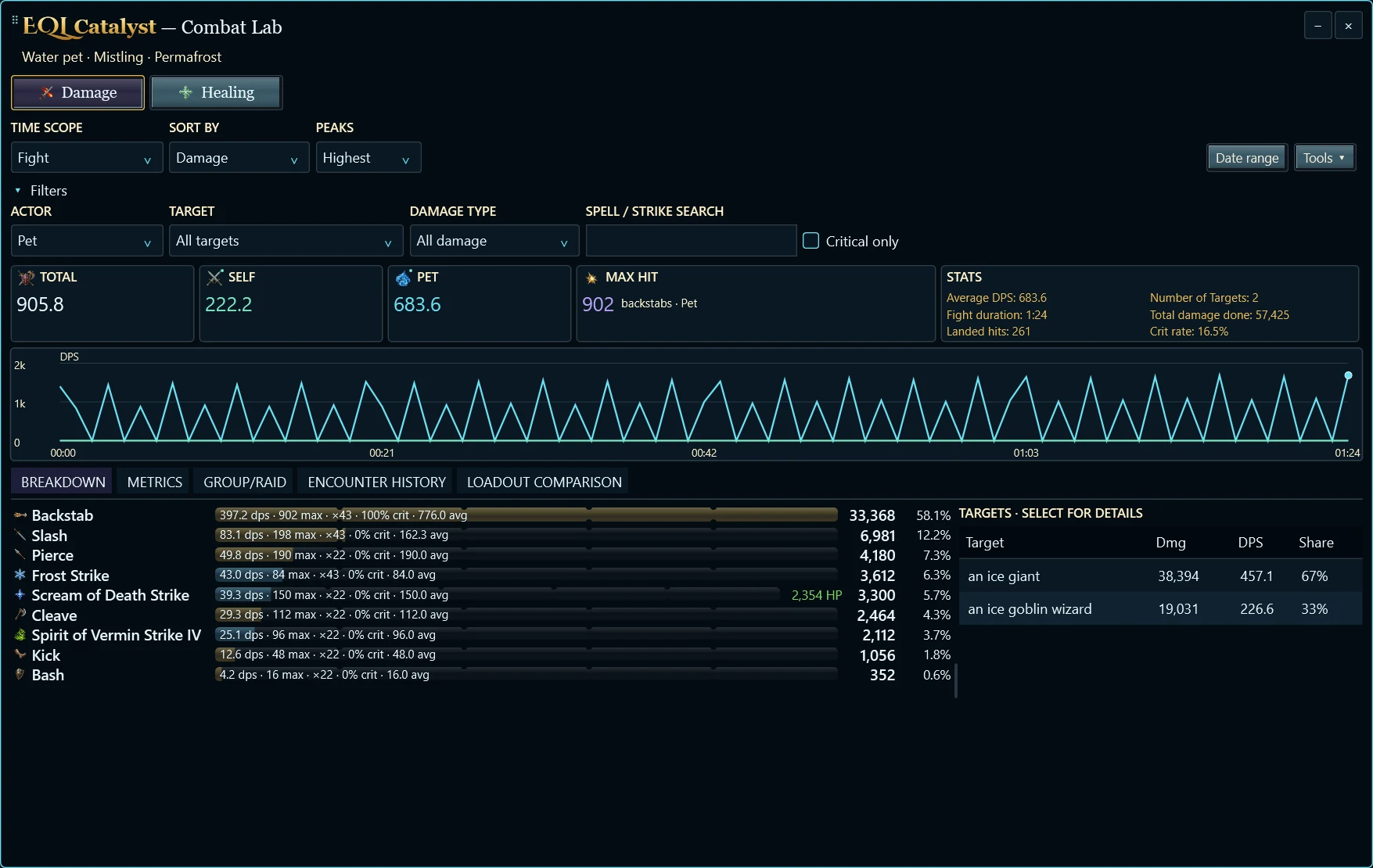Open the LOADOUT COMPARISON tab
The image size is (1373, 868).
point(545,482)
